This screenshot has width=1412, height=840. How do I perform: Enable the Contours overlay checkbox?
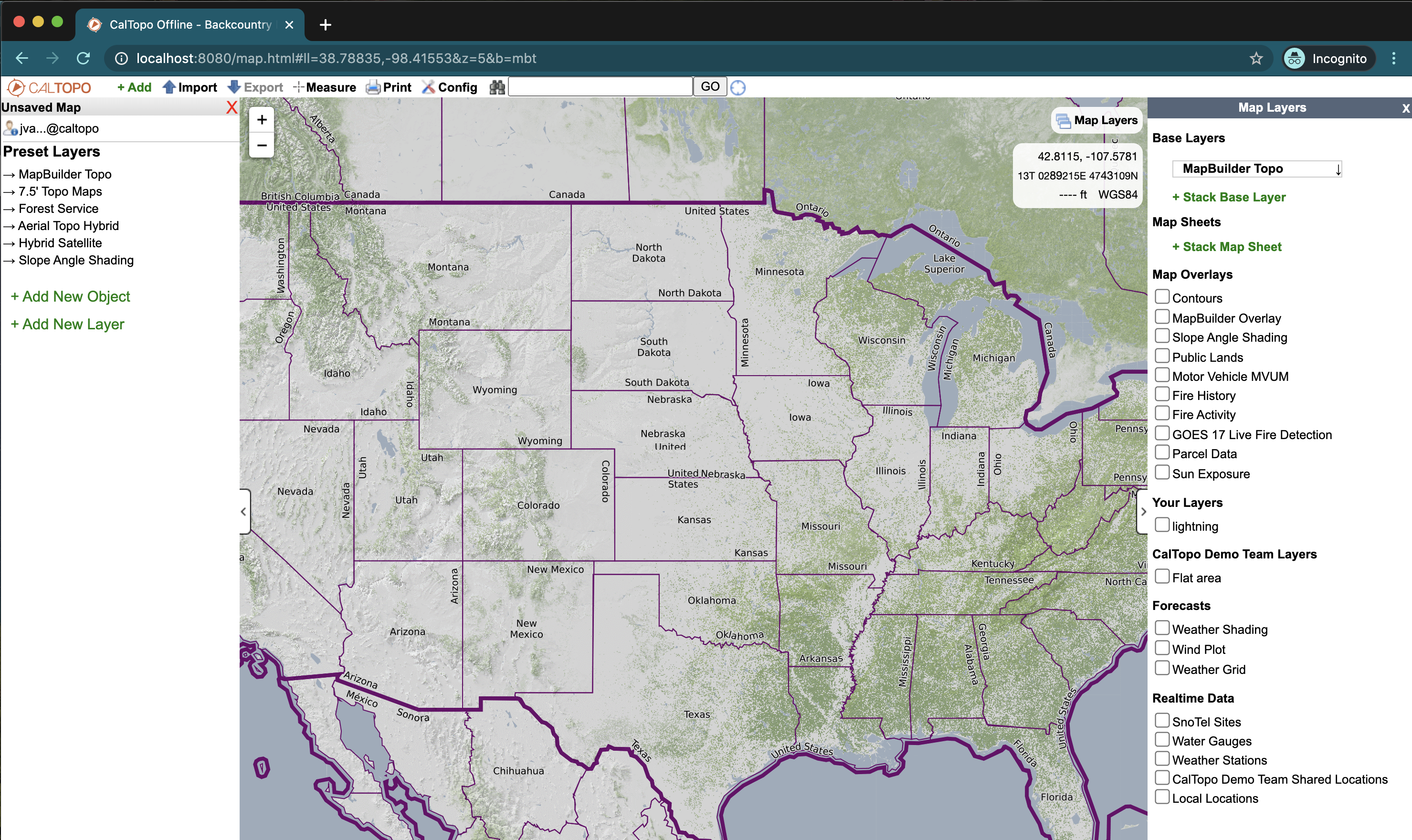(x=1162, y=296)
